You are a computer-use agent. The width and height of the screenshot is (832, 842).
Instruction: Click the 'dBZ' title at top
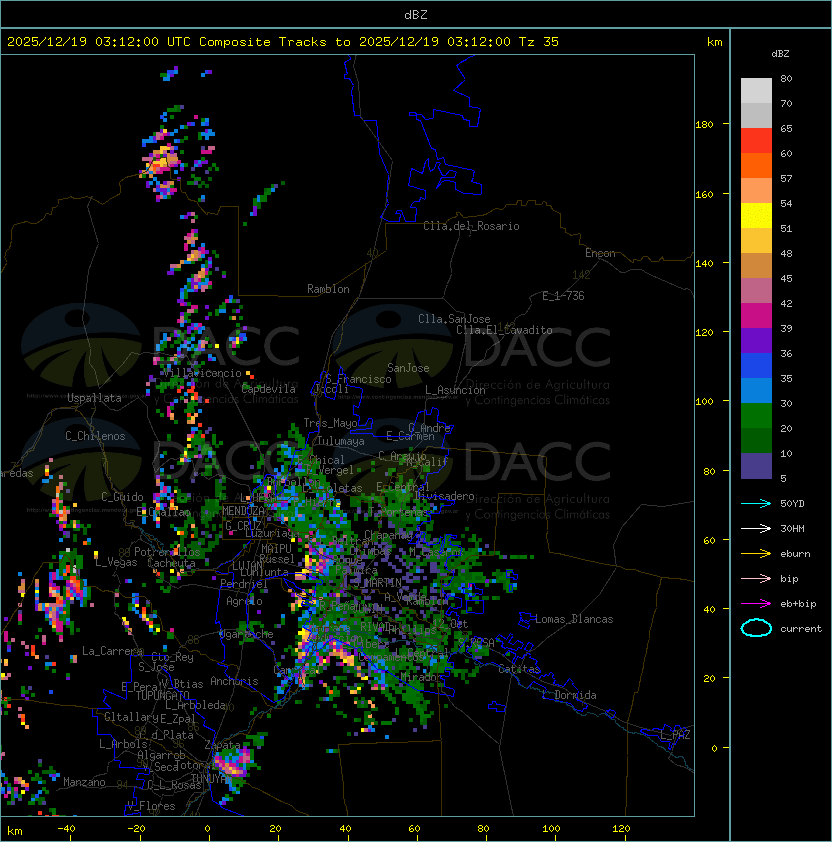tap(416, 14)
